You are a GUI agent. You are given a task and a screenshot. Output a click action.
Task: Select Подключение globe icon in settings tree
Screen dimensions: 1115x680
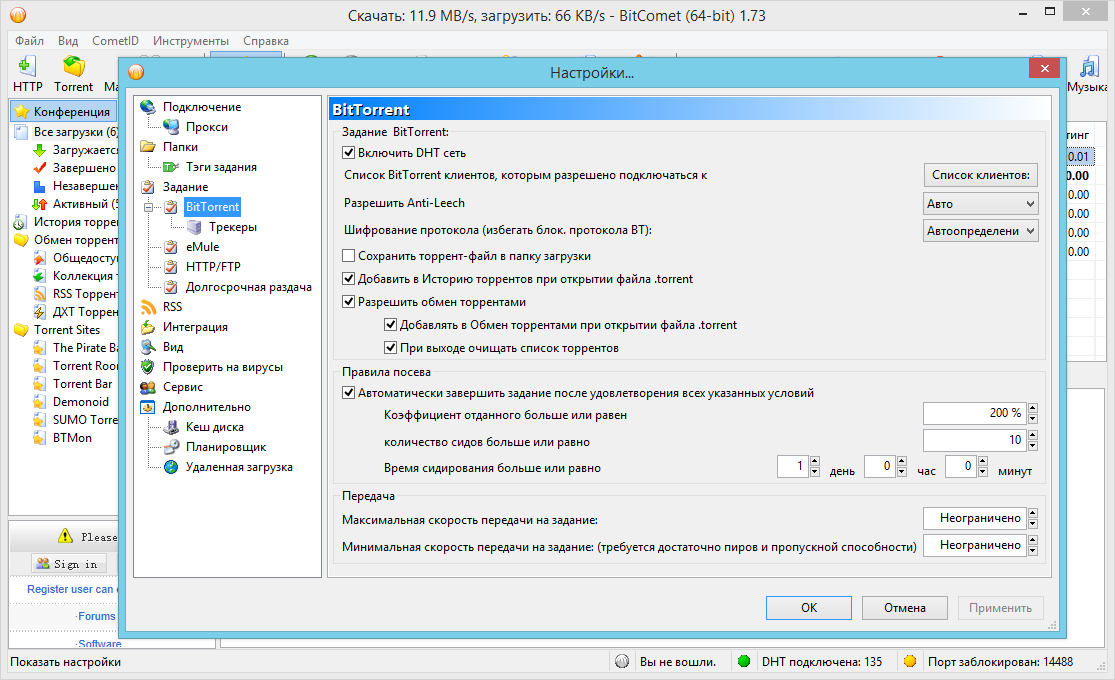[x=148, y=107]
